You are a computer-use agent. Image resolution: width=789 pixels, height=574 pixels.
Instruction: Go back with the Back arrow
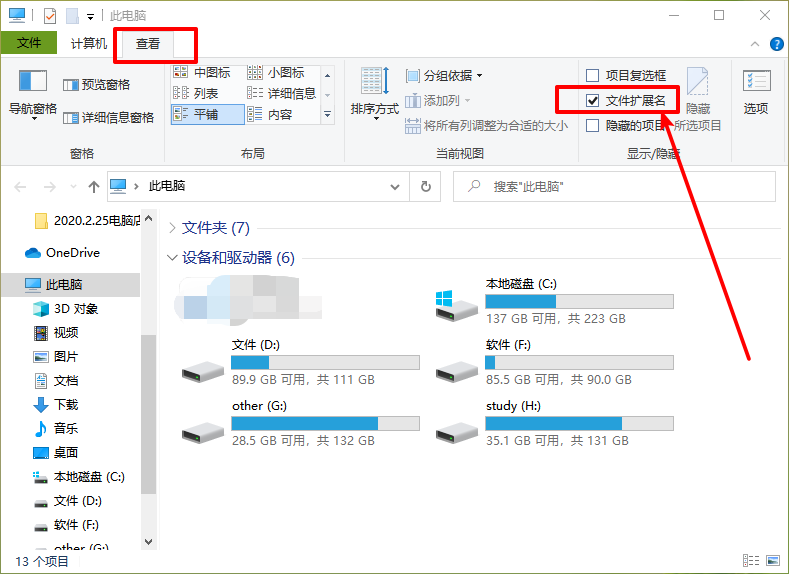pyautogui.click(x=20, y=187)
